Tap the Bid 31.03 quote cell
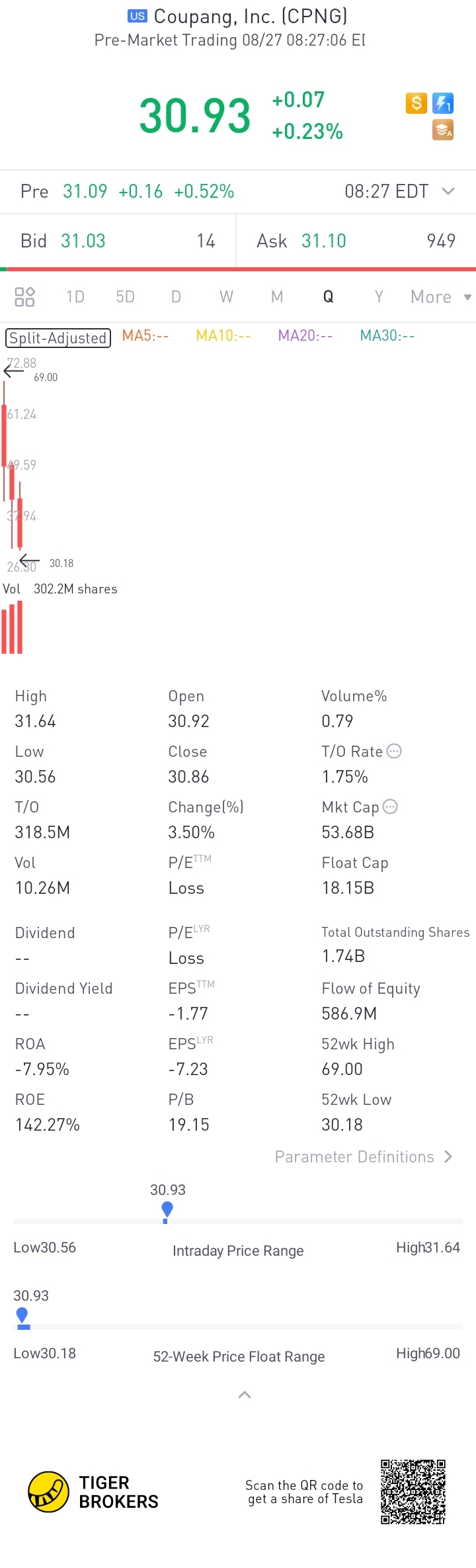This screenshot has width=476, height=1568. pyautogui.click(x=118, y=241)
